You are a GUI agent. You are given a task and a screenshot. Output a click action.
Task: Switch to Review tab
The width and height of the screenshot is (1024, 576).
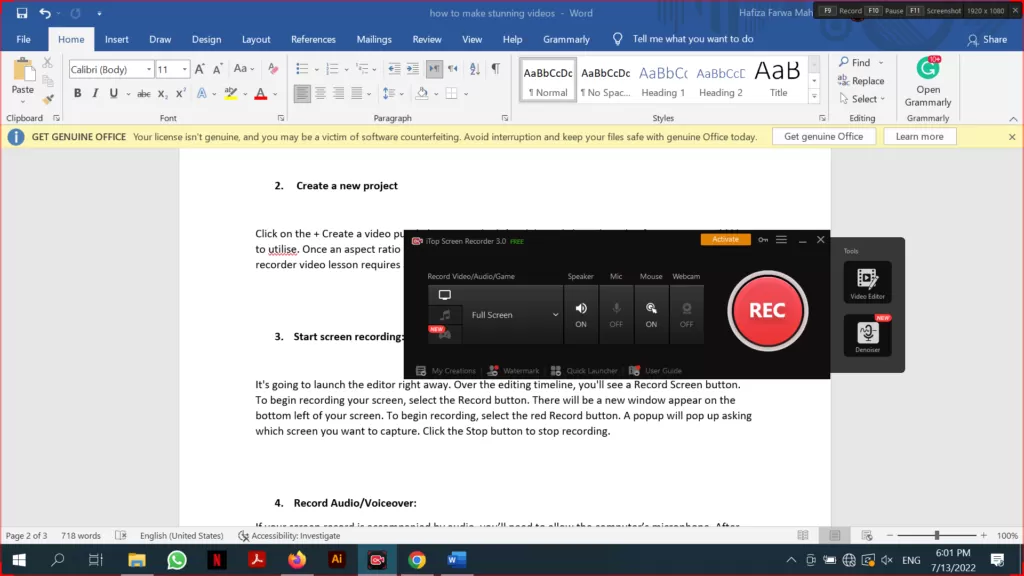[426, 39]
